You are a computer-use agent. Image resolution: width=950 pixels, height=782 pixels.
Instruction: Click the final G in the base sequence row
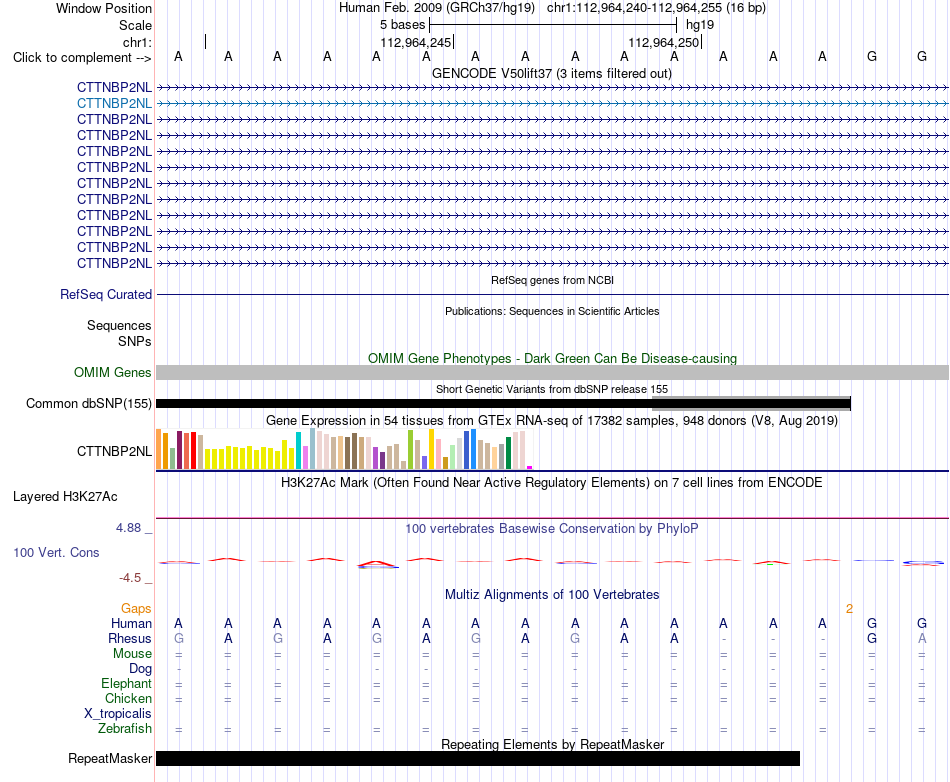922,56
